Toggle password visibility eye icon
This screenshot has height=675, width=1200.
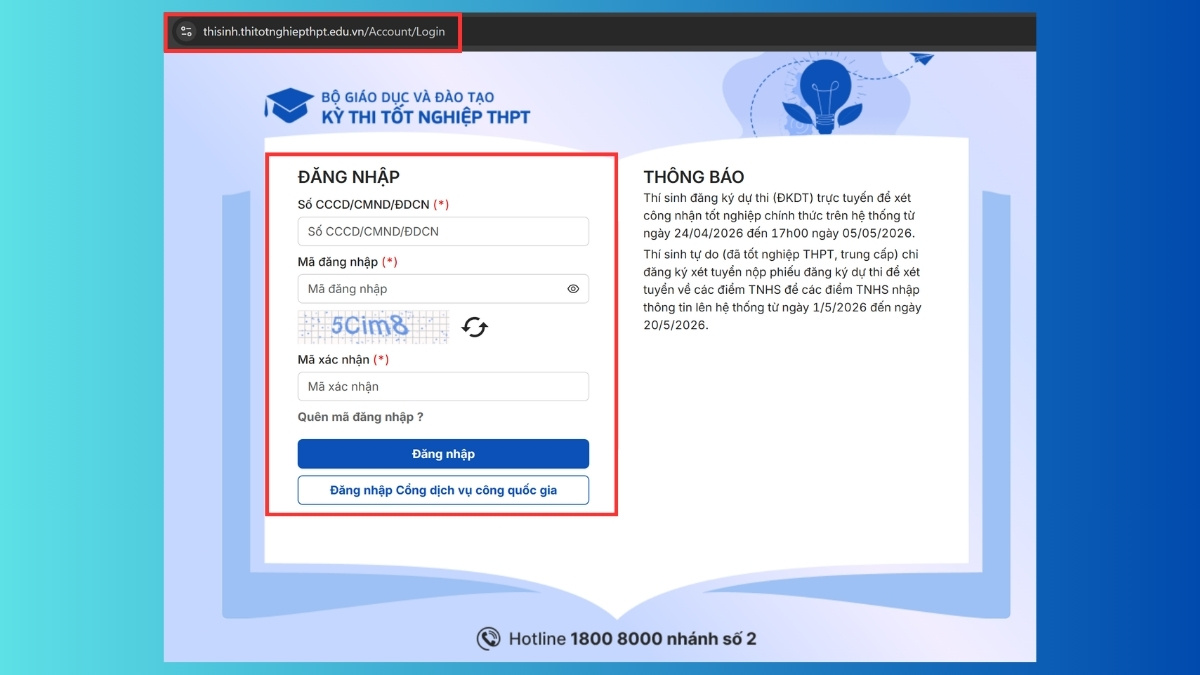point(573,289)
